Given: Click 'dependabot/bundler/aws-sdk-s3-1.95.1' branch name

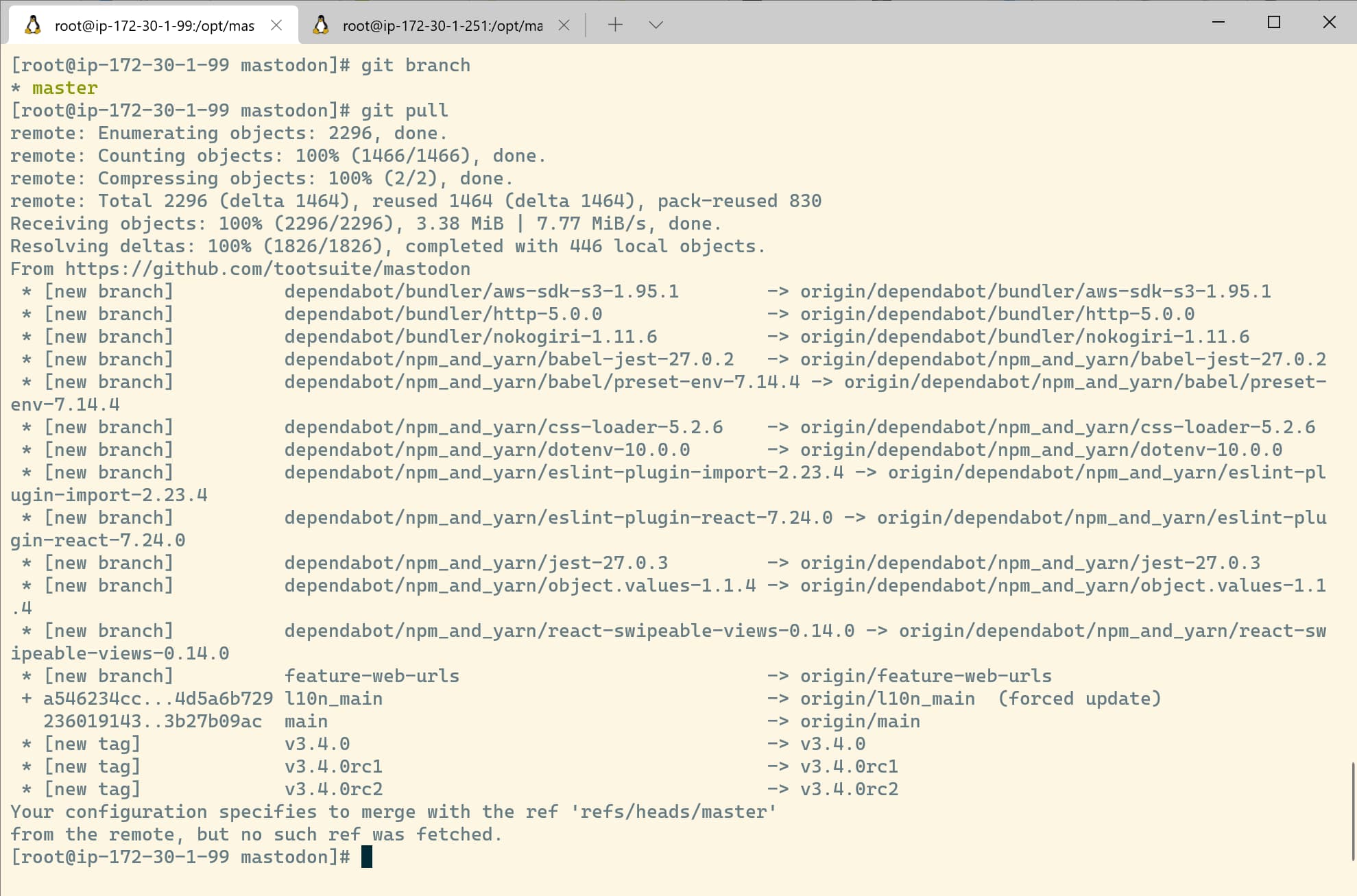Looking at the screenshot, I should pyautogui.click(x=481, y=291).
